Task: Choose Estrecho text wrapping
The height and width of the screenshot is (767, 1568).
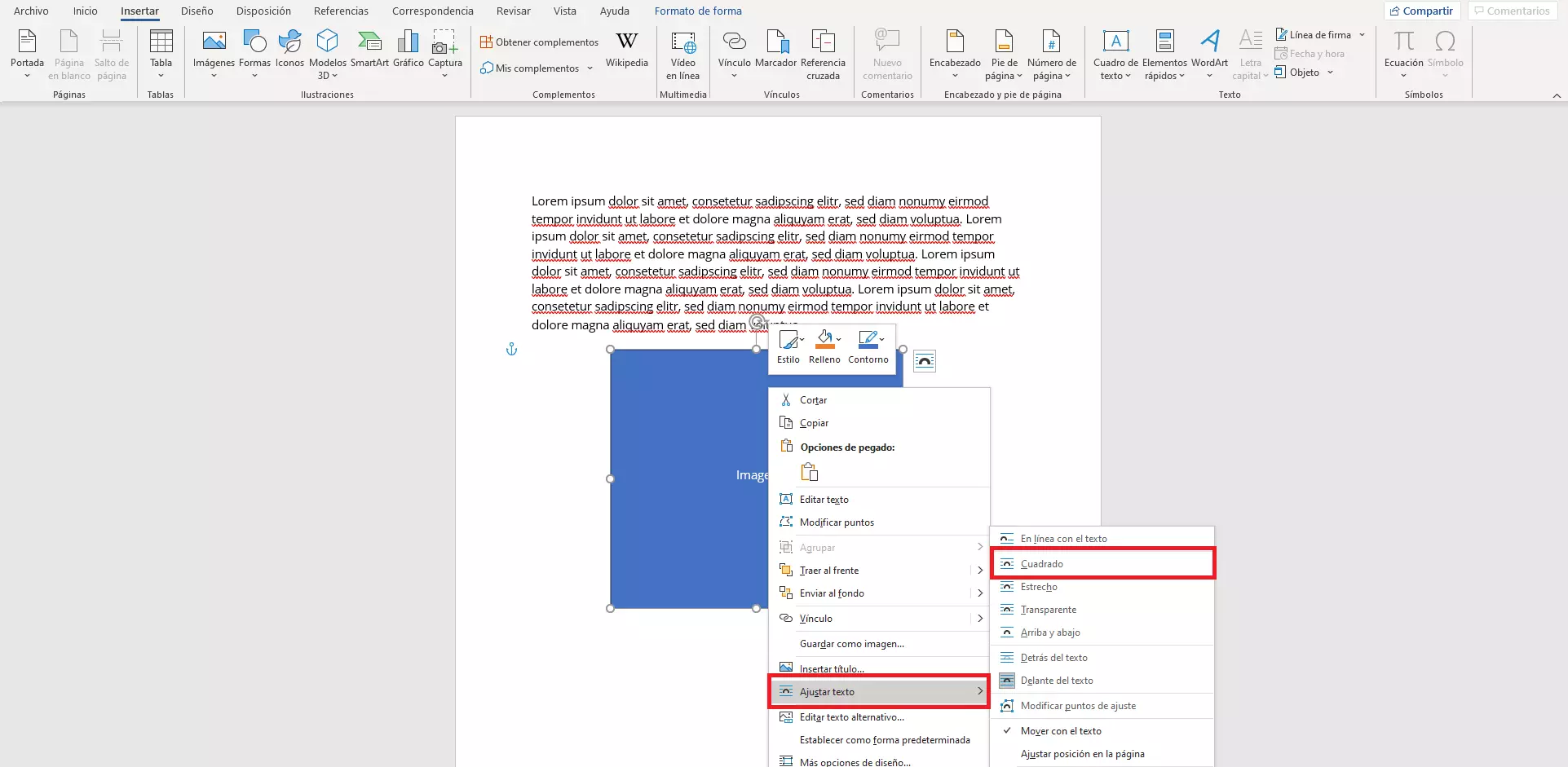Action: coord(1102,587)
